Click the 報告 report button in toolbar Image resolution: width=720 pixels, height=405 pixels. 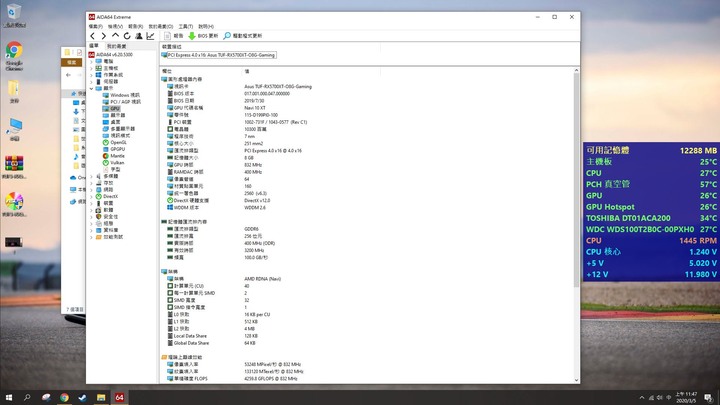(174, 36)
